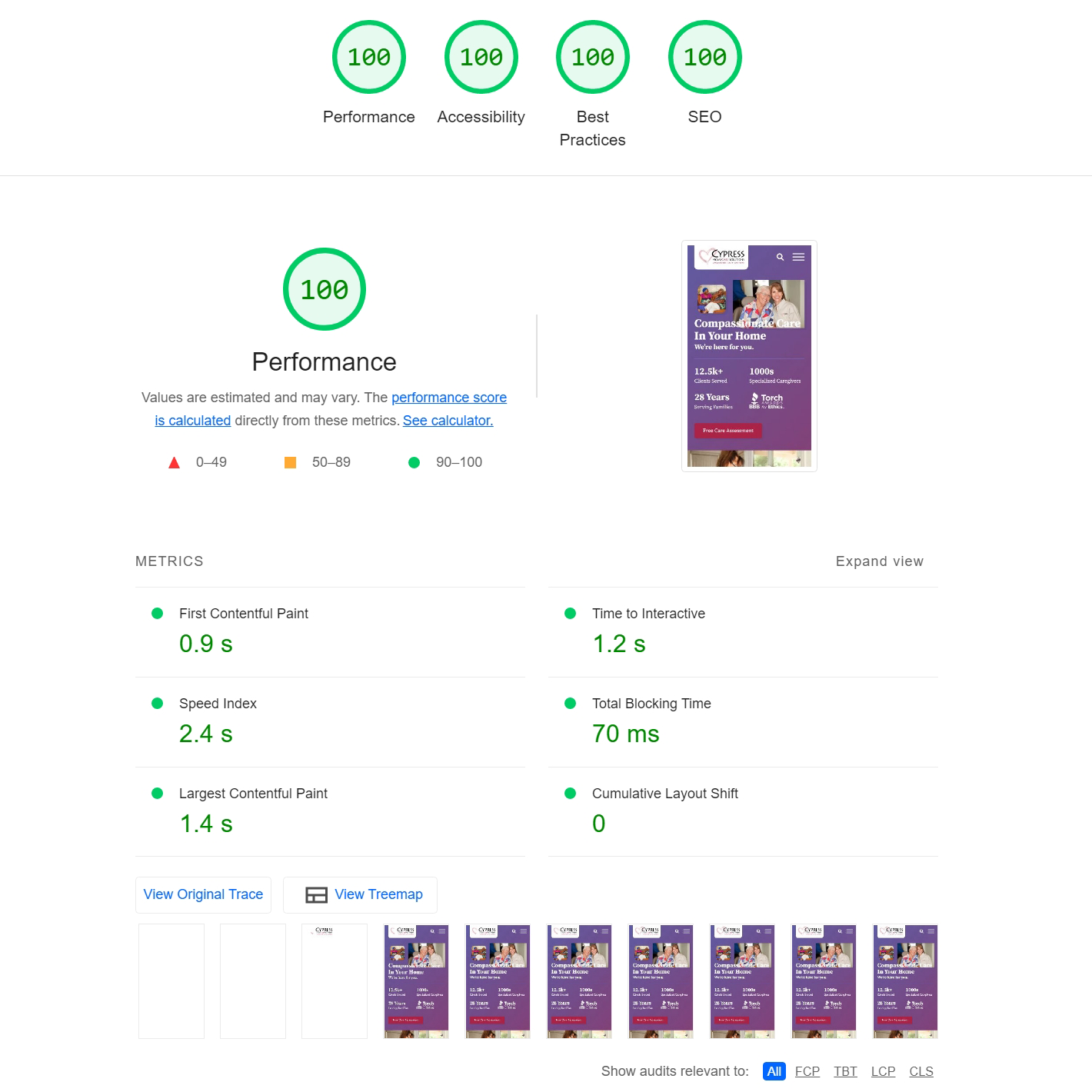The image size is (1092, 1092).
Task: Click the Best Practices score gauge
Action: 593,58
